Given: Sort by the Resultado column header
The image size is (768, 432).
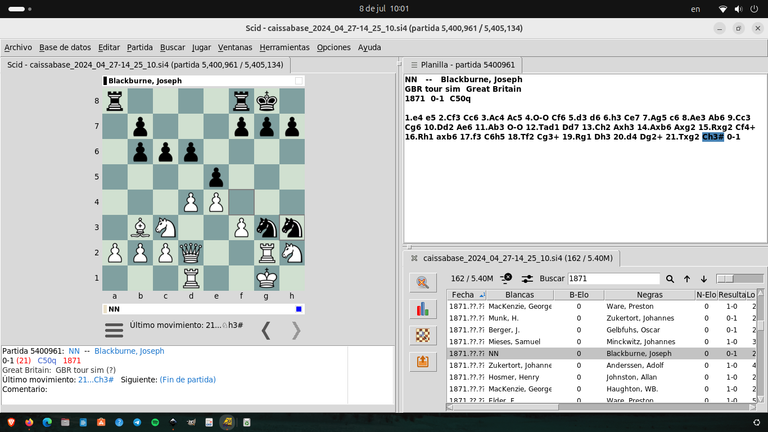Looking at the screenshot, I should coord(732,295).
